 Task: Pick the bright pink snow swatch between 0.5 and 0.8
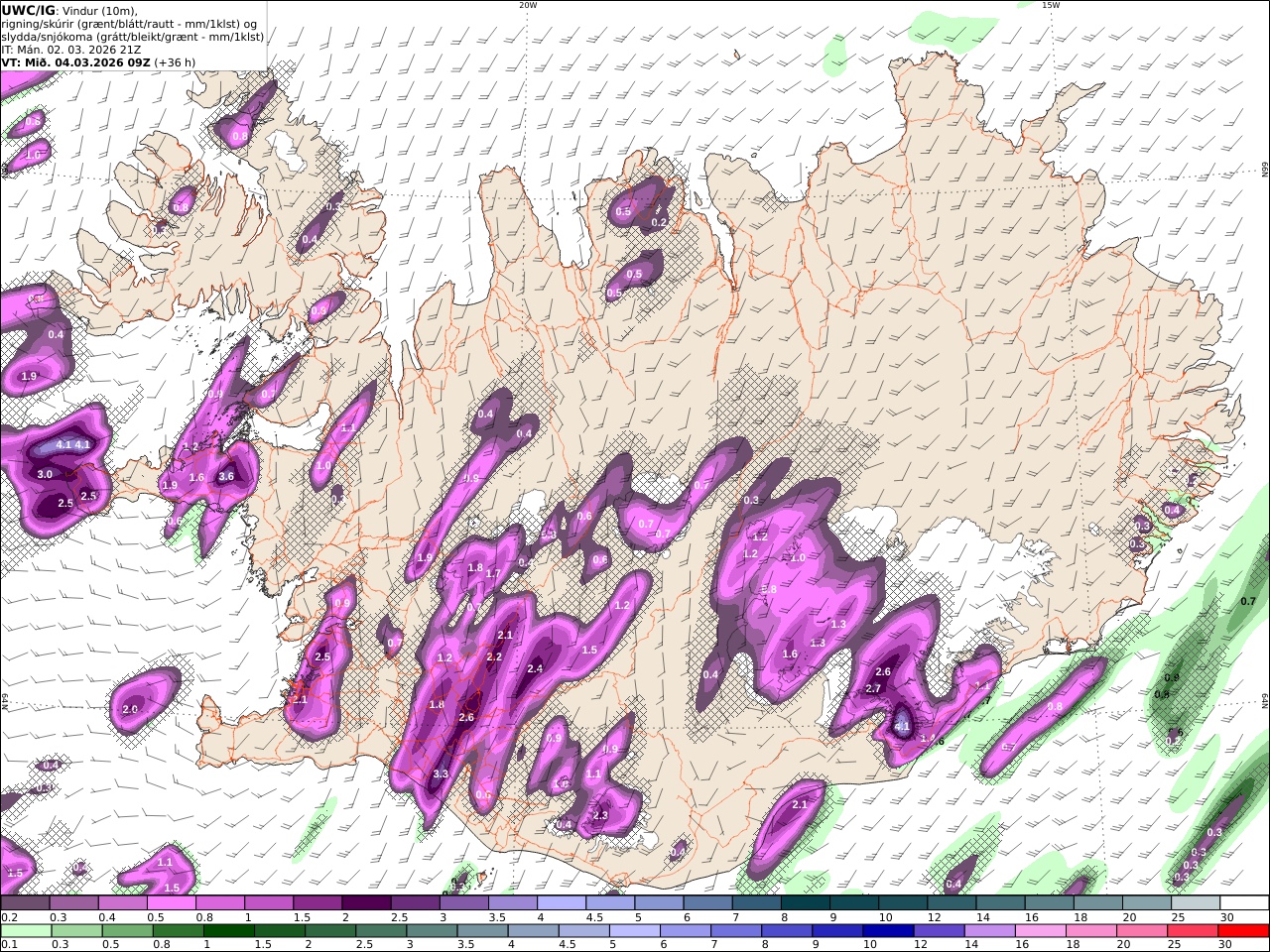(x=171, y=902)
